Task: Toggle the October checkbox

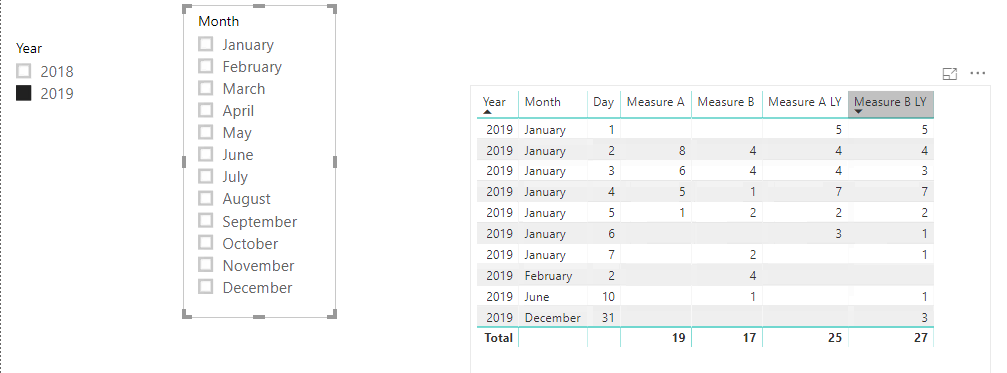Action: [206, 242]
